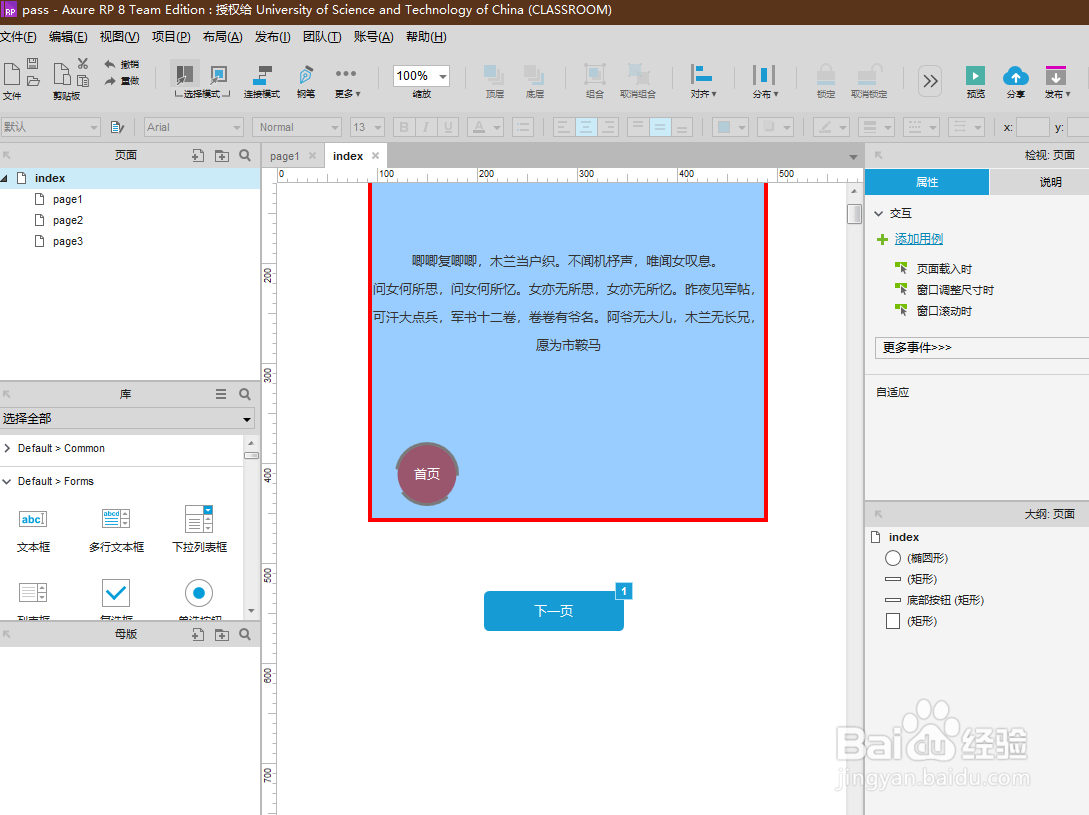This screenshot has height=815, width=1089.
Task: Activate the 连接模式 connector tool
Action: point(262,81)
